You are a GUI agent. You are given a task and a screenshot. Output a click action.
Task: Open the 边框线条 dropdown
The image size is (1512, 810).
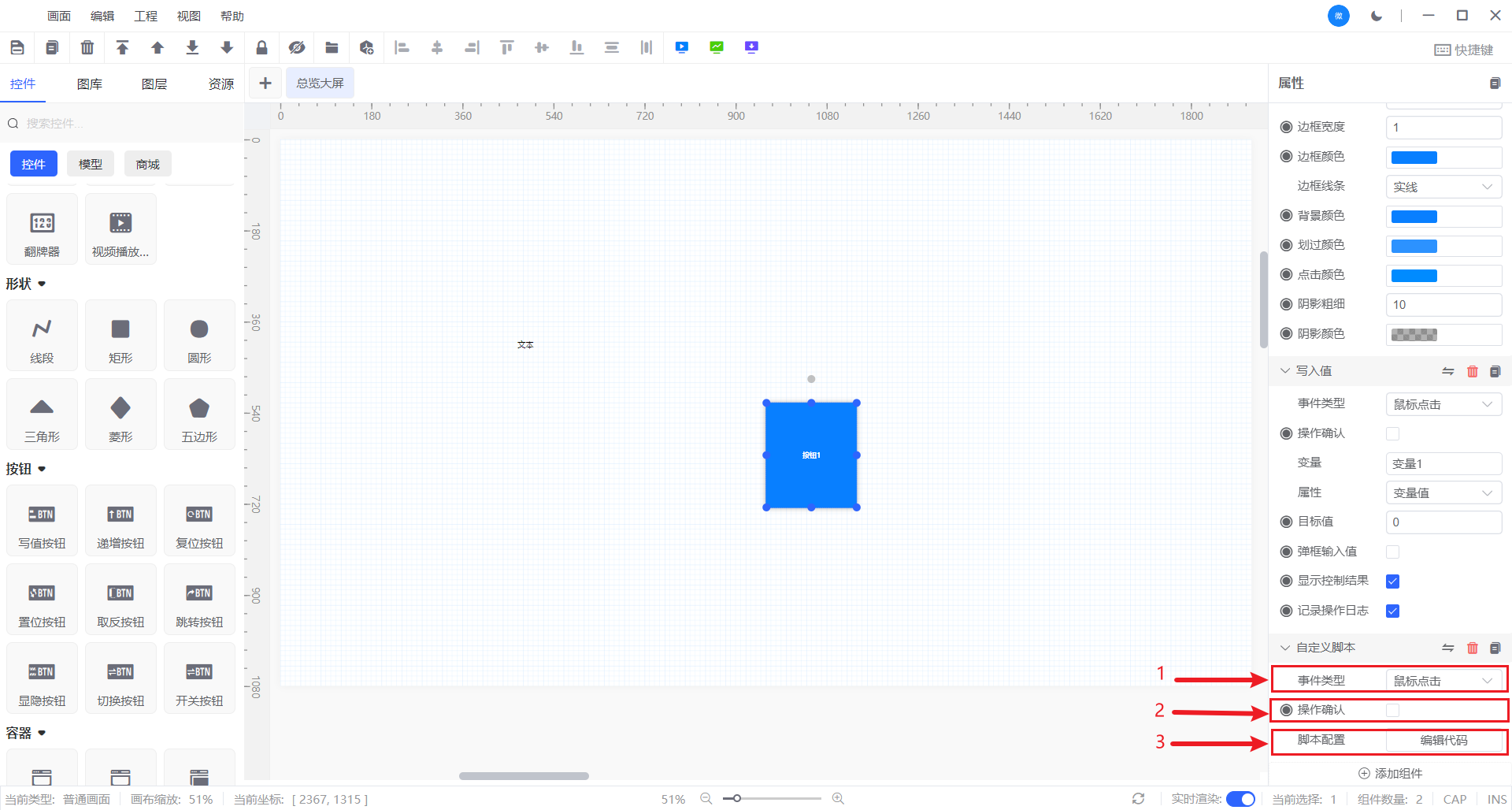(1443, 187)
